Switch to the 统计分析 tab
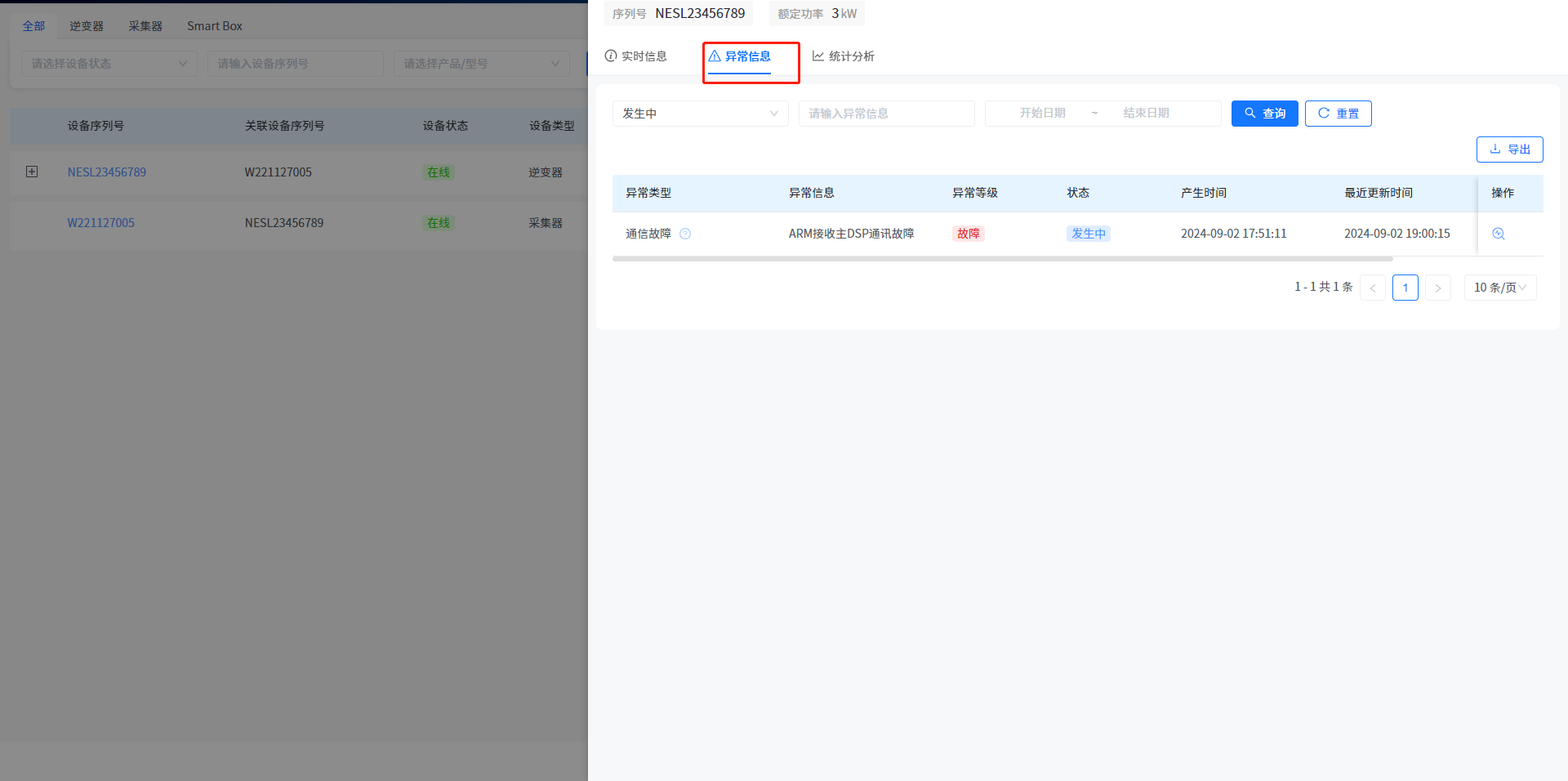1568x781 pixels. coord(843,56)
